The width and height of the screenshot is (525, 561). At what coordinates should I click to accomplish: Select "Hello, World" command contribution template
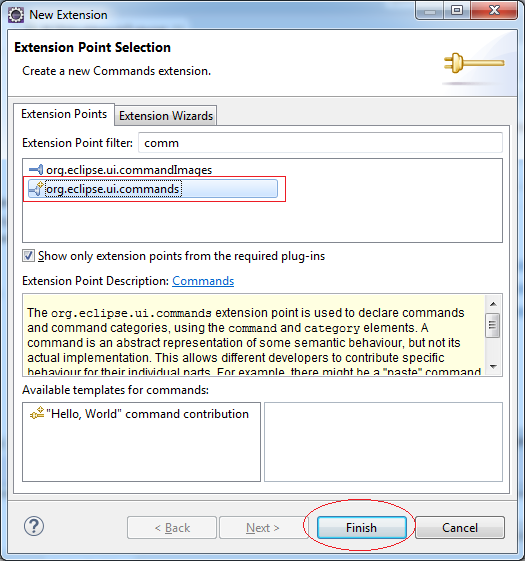147,414
